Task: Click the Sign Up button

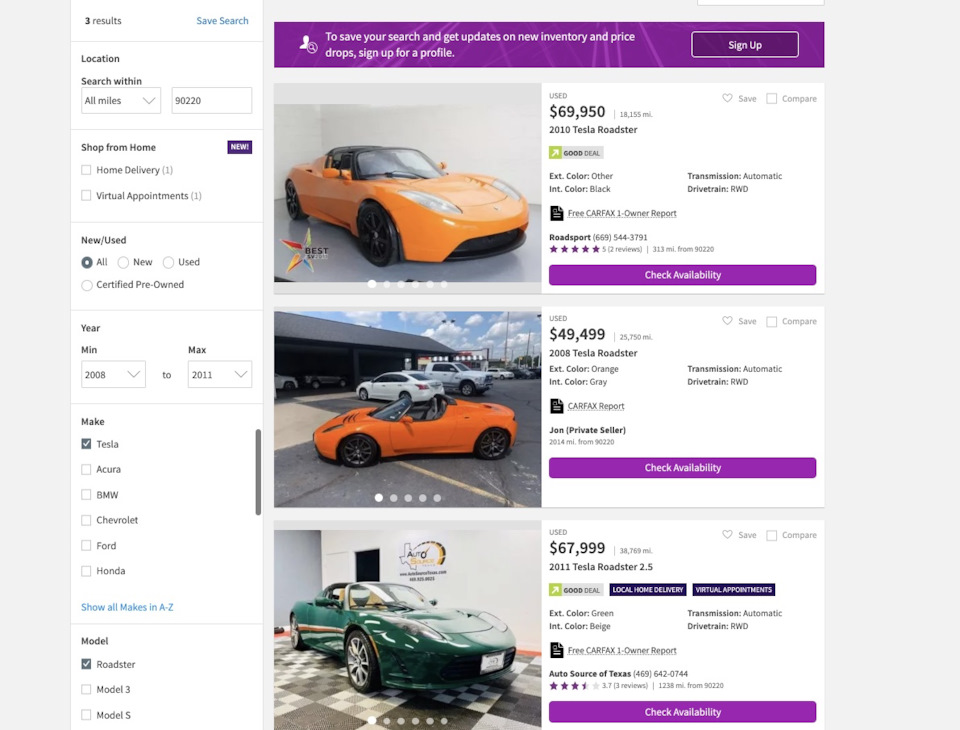Action: 744,45
